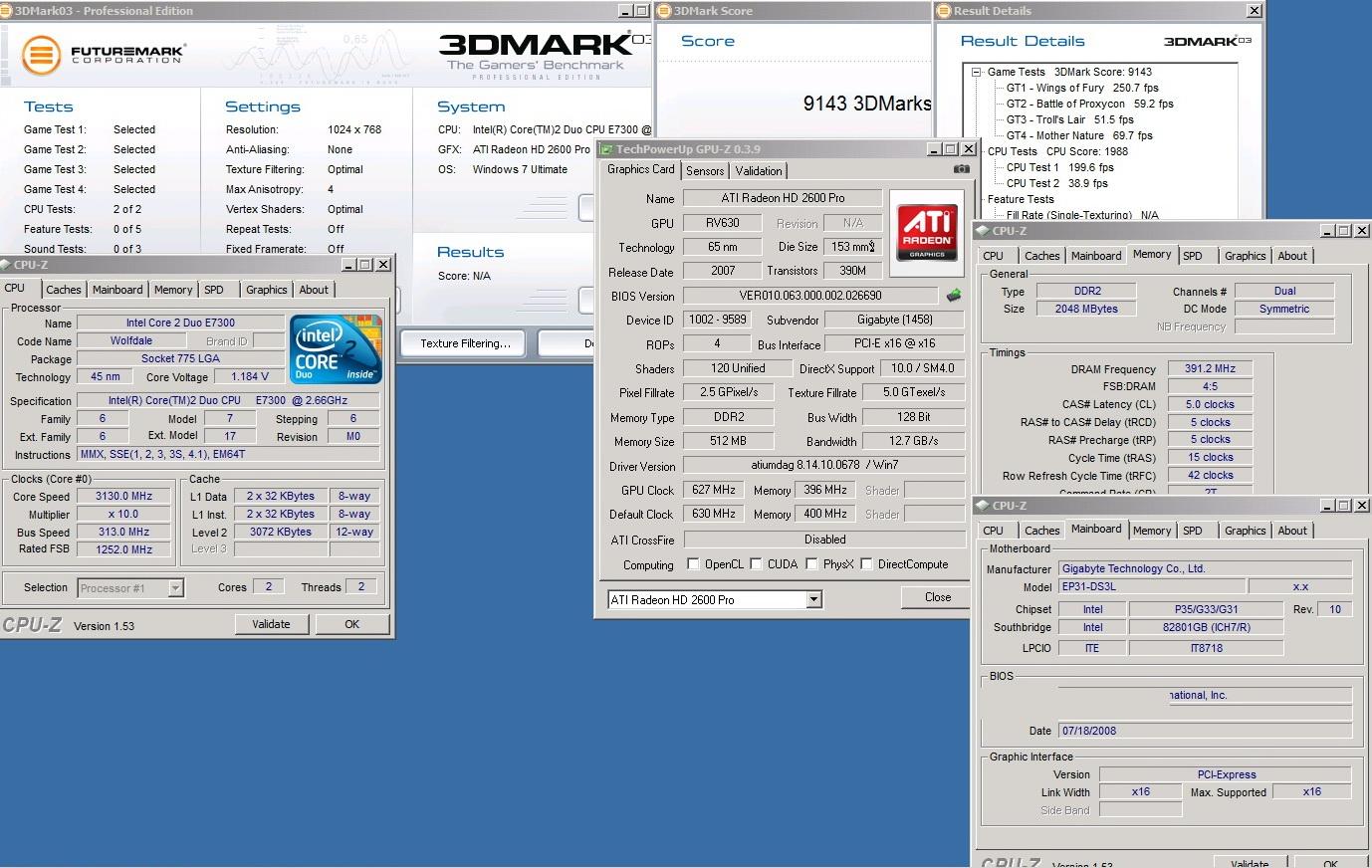Open Graphics tab in left CPU-Z window

(267, 290)
